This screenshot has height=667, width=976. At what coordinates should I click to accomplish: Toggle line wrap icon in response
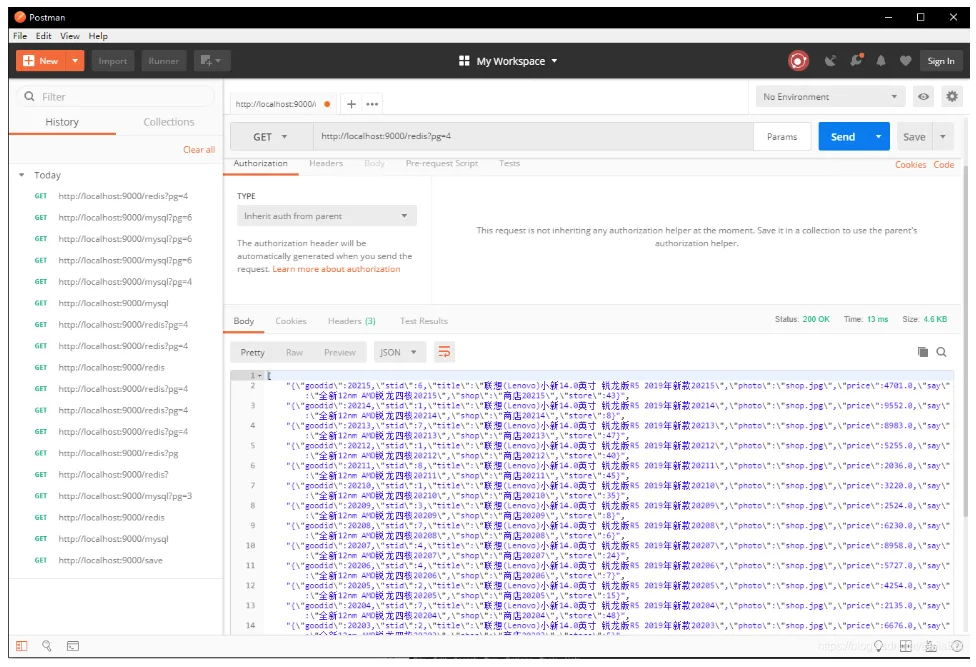(x=444, y=352)
